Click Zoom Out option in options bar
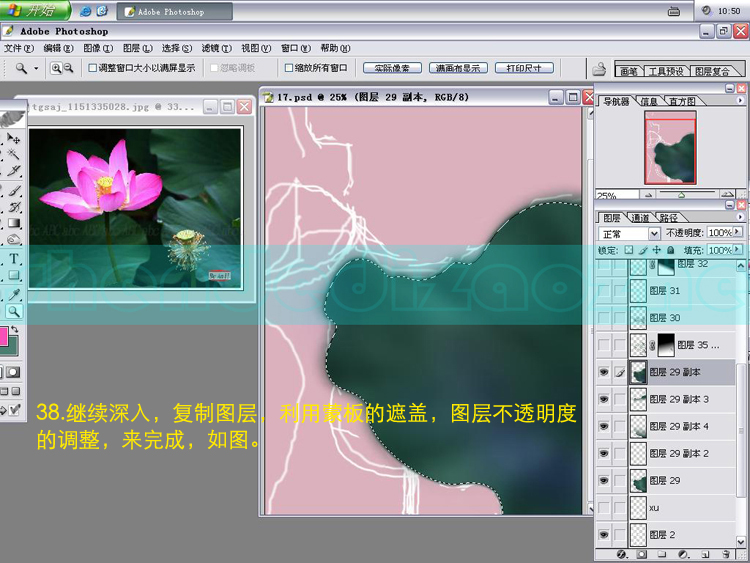Viewport: 750px width, 563px height. [68, 68]
